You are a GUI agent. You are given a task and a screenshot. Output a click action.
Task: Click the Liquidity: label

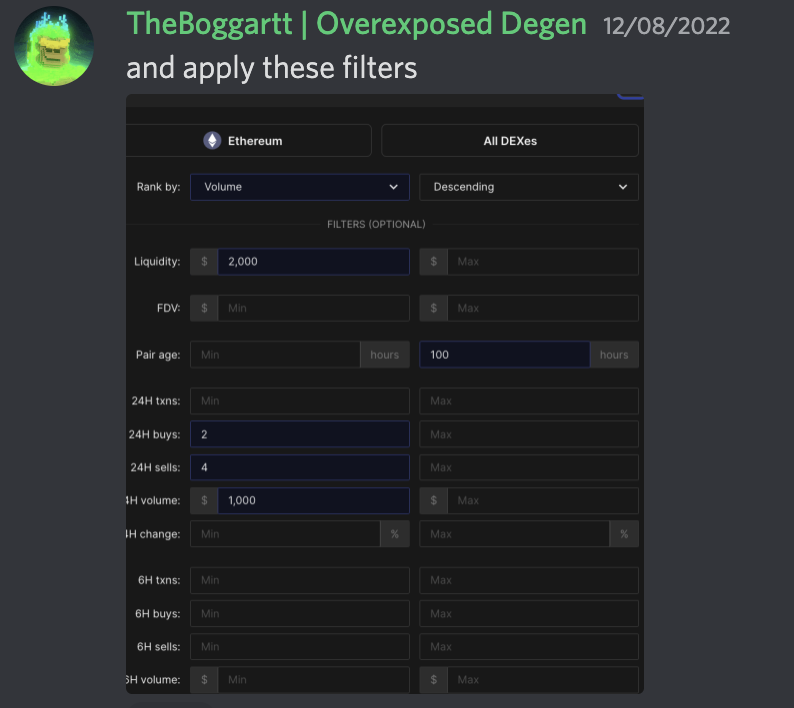point(157,261)
